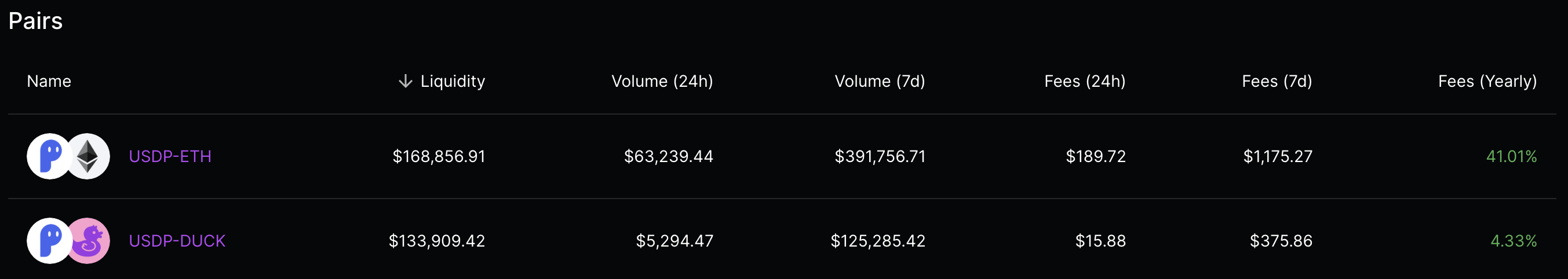Sort by Fees (24h) column header
The image size is (1568, 279).
click(1085, 82)
